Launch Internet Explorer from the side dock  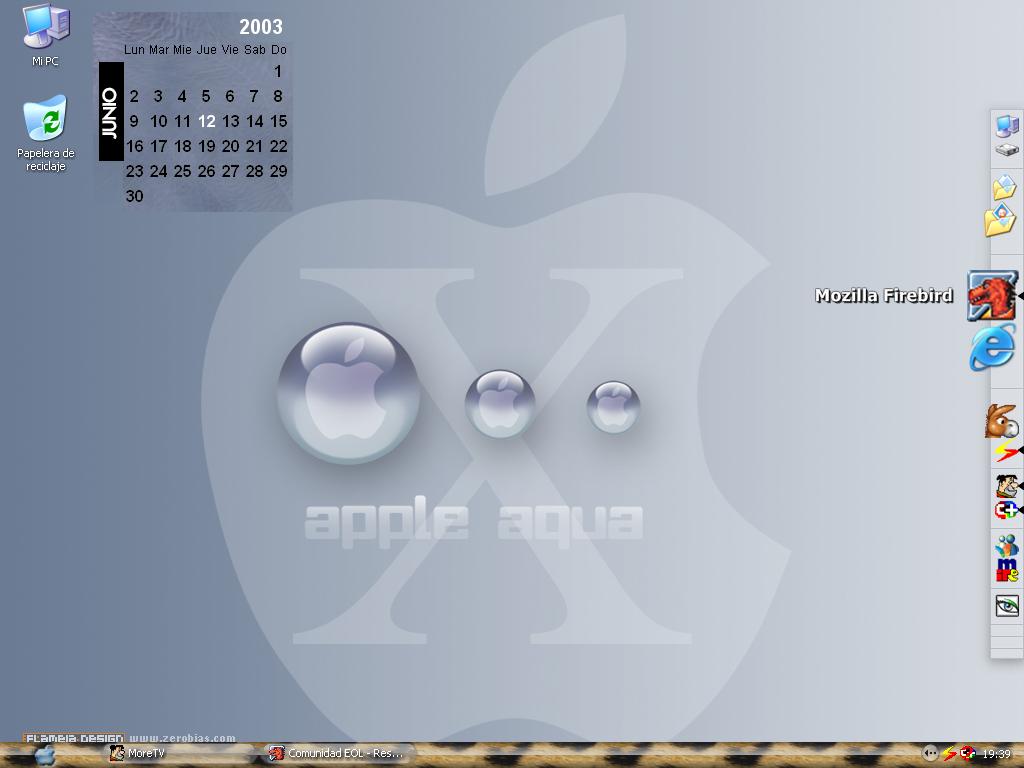(x=993, y=348)
